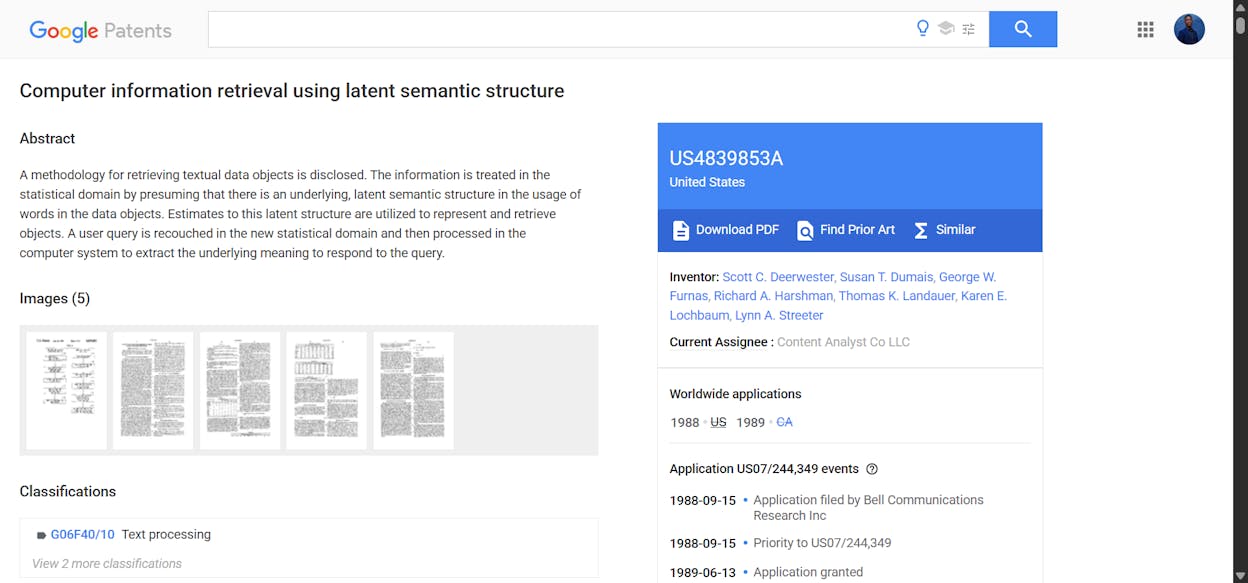1248x583 pixels.
Task: Click the events help question icon
Action: coord(872,469)
